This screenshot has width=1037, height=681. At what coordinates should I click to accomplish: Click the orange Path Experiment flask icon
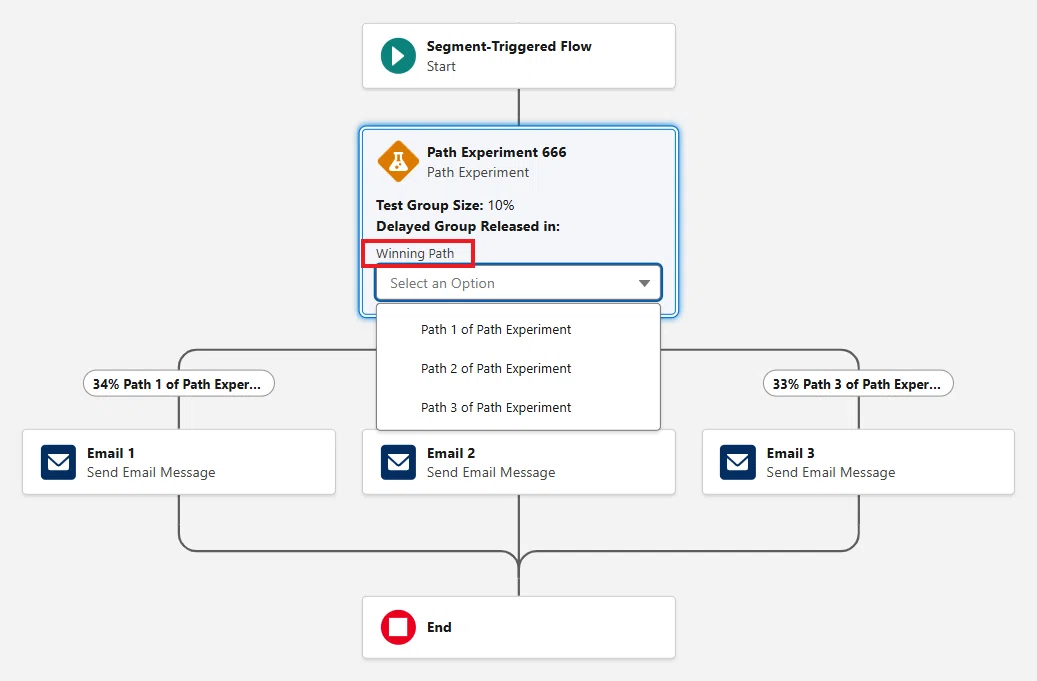coord(398,161)
